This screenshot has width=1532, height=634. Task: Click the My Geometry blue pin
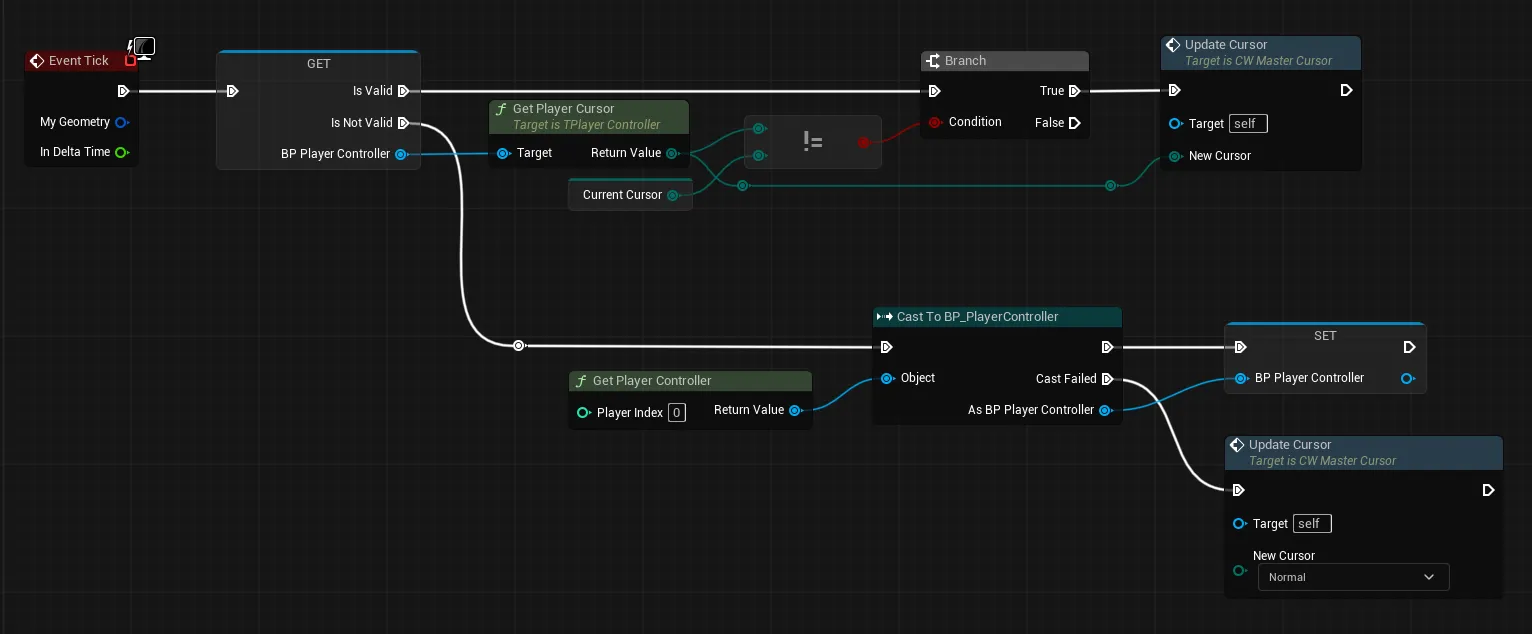coord(121,122)
